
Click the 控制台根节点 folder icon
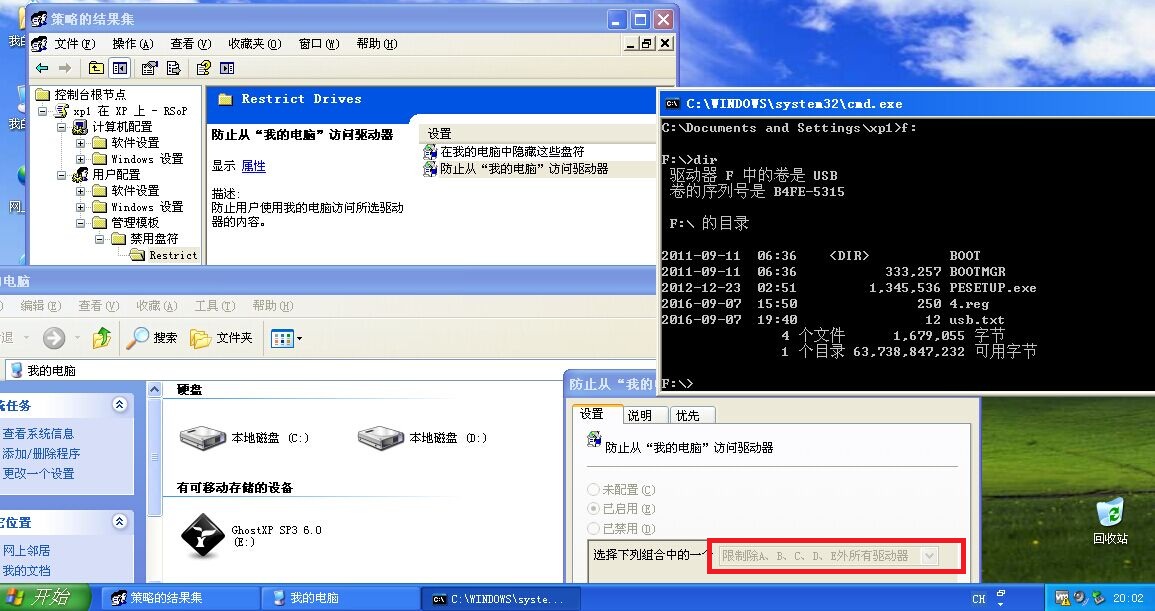43,94
